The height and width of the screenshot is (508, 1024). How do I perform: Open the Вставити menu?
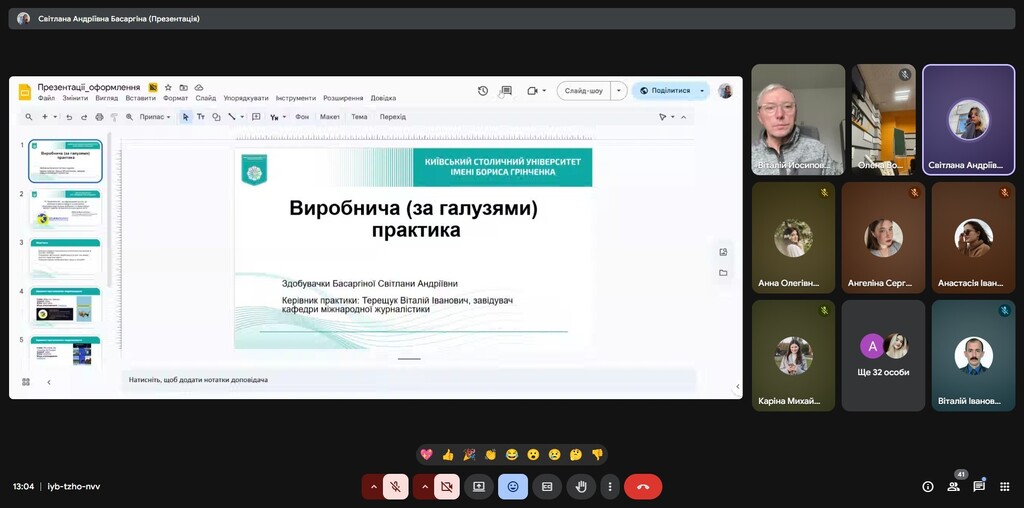[x=140, y=98]
